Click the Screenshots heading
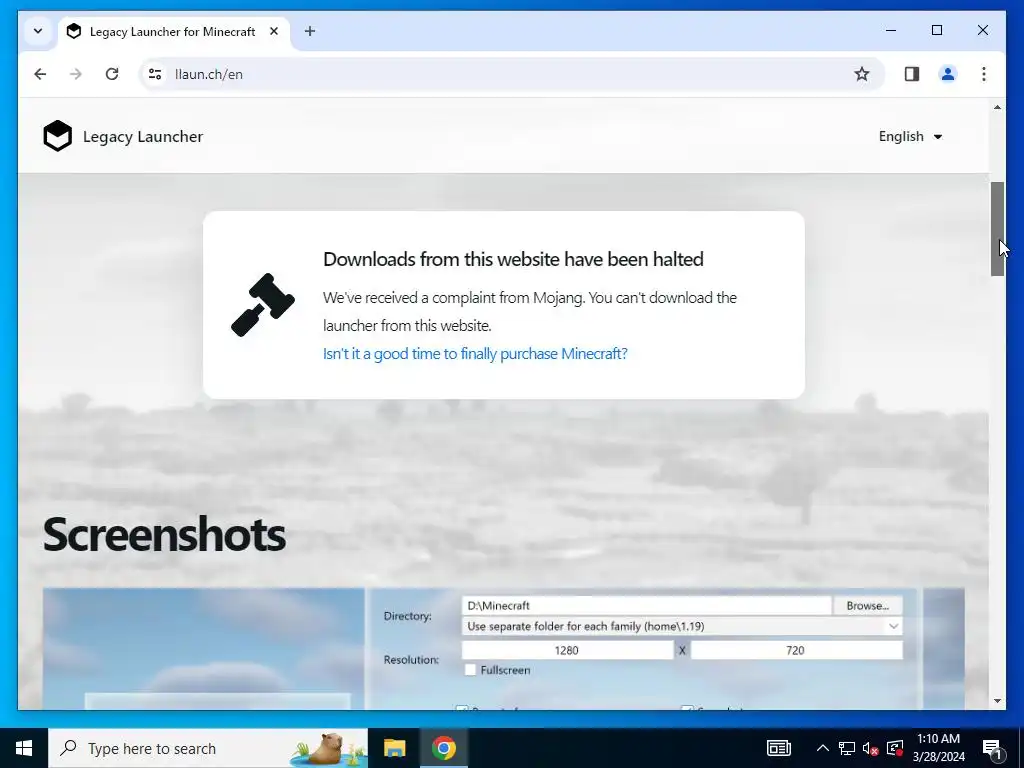 [164, 534]
